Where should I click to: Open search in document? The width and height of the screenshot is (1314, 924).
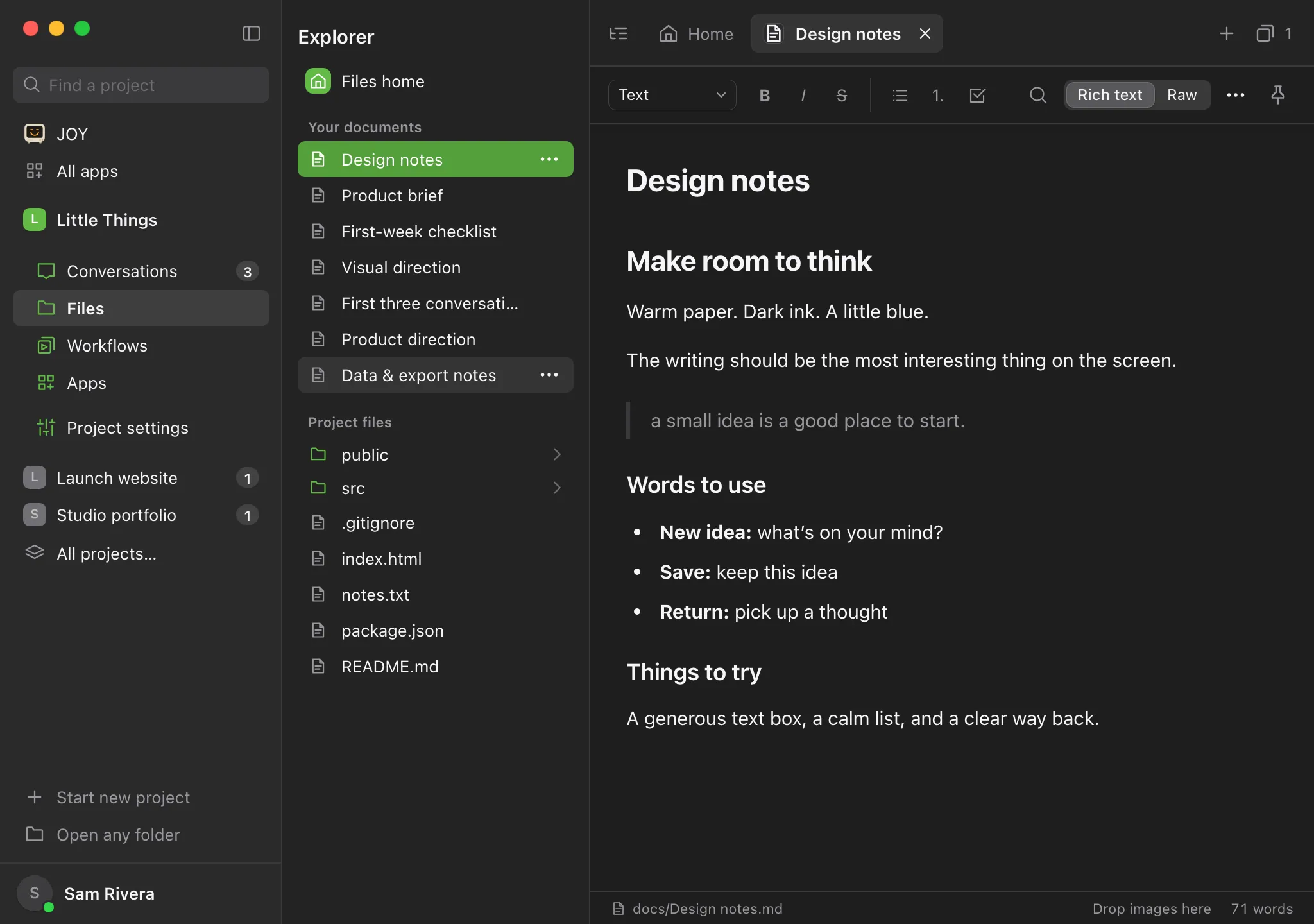[1037, 96]
